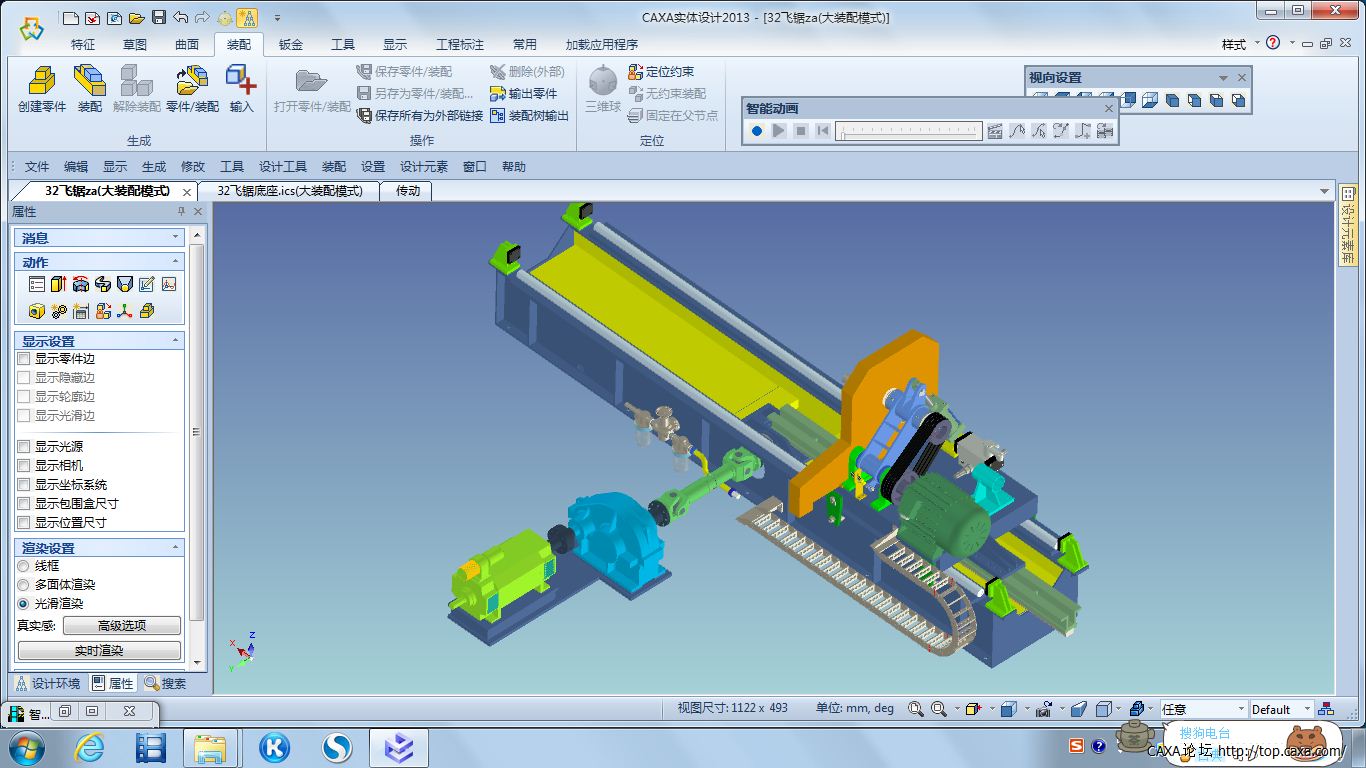Click 输出零件 export part
The height and width of the screenshot is (768, 1366).
click(523, 93)
